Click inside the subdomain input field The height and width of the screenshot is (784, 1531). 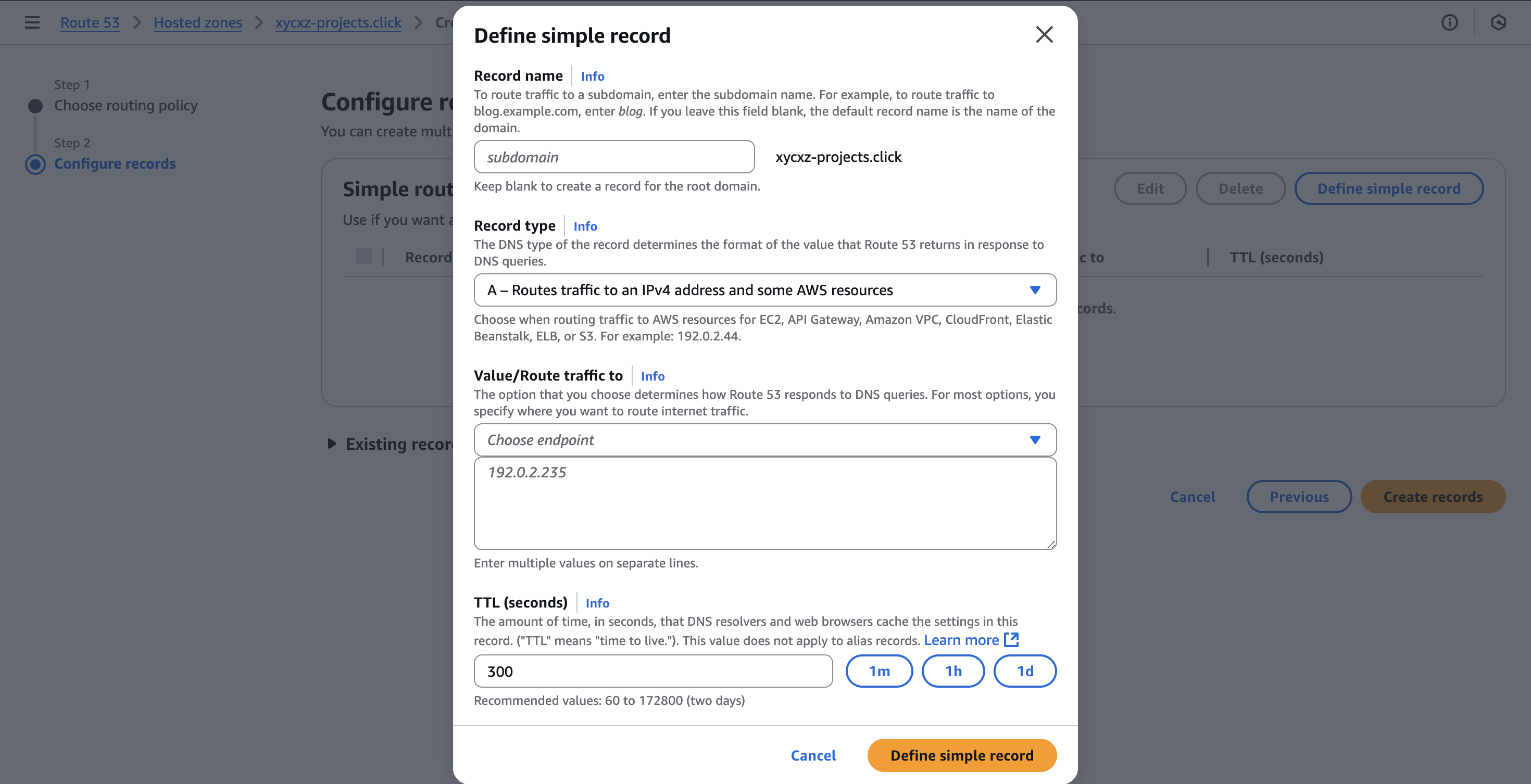(613, 156)
